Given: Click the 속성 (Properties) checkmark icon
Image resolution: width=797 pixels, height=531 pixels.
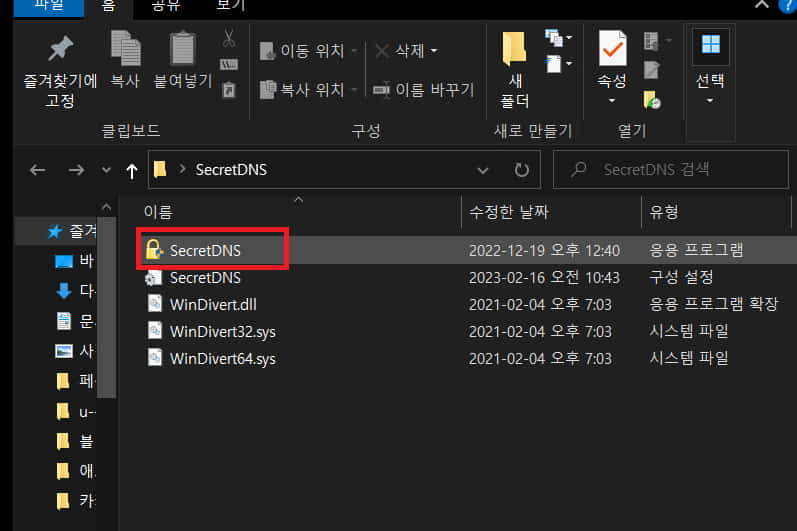Looking at the screenshot, I should [x=612, y=48].
